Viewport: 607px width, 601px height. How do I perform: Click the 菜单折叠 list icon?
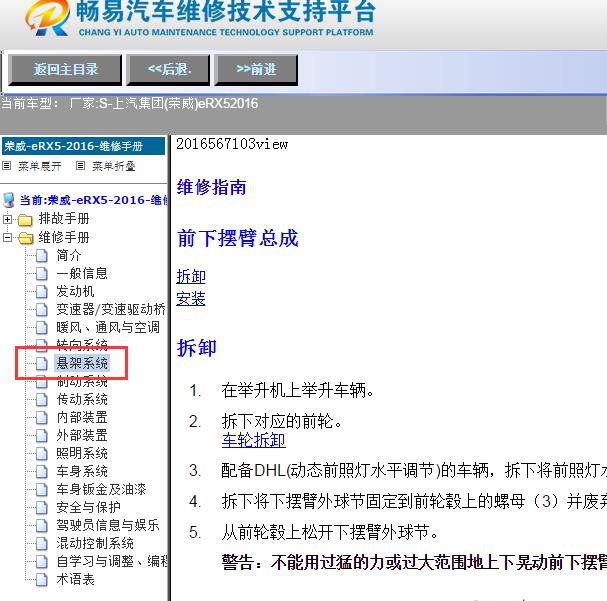tap(80, 166)
